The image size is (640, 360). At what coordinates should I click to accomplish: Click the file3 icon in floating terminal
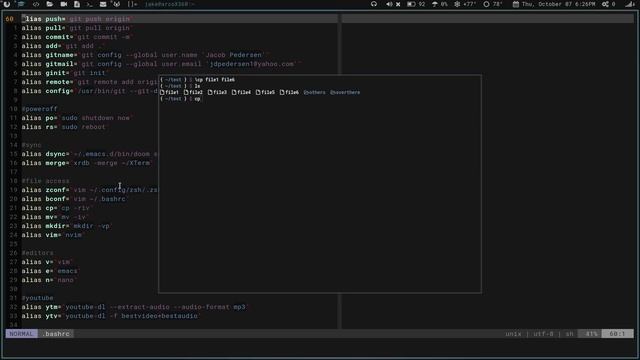click(210, 92)
